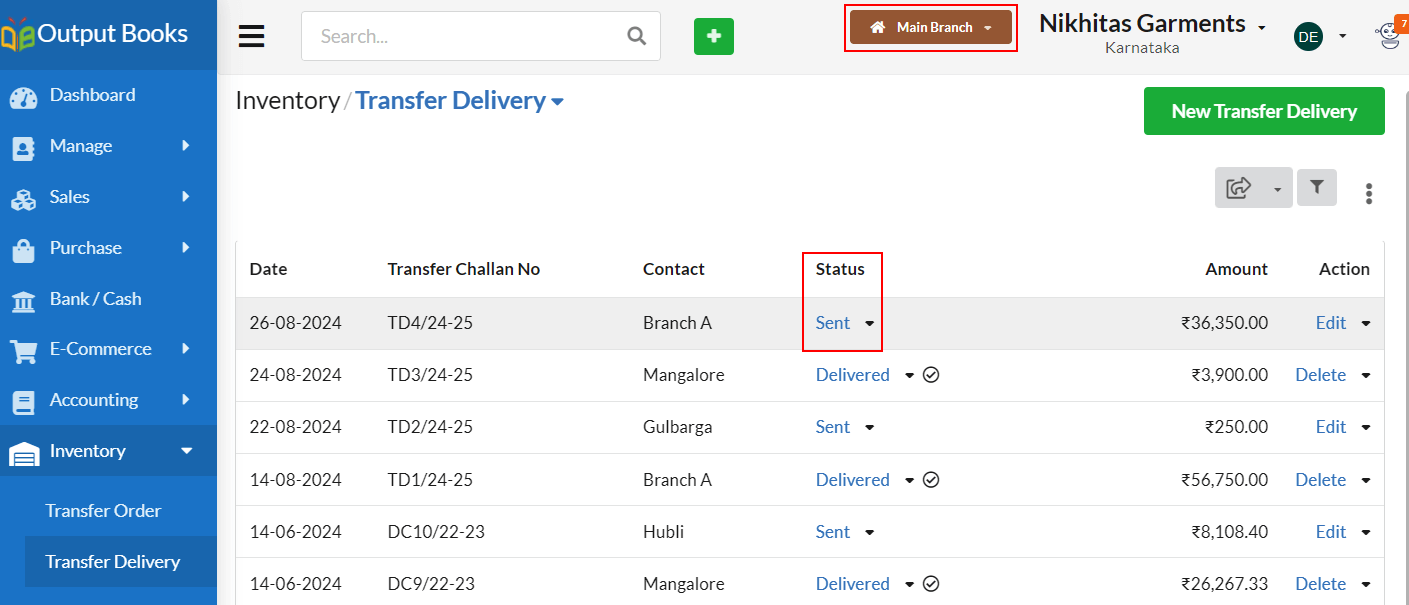This screenshot has height=605, width=1409.
Task: Open the vertical three-dots options menu
Action: pyautogui.click(x=1369, y=193)
